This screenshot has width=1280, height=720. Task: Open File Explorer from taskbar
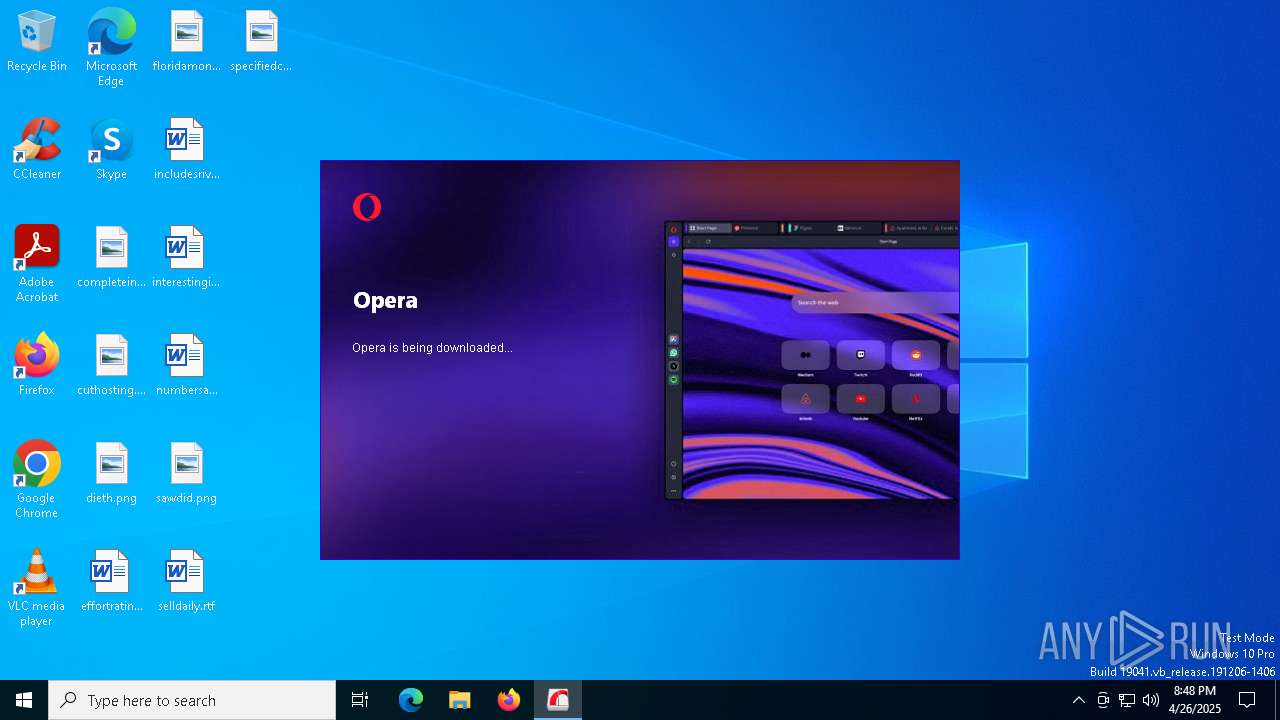(x=460, y=700)
